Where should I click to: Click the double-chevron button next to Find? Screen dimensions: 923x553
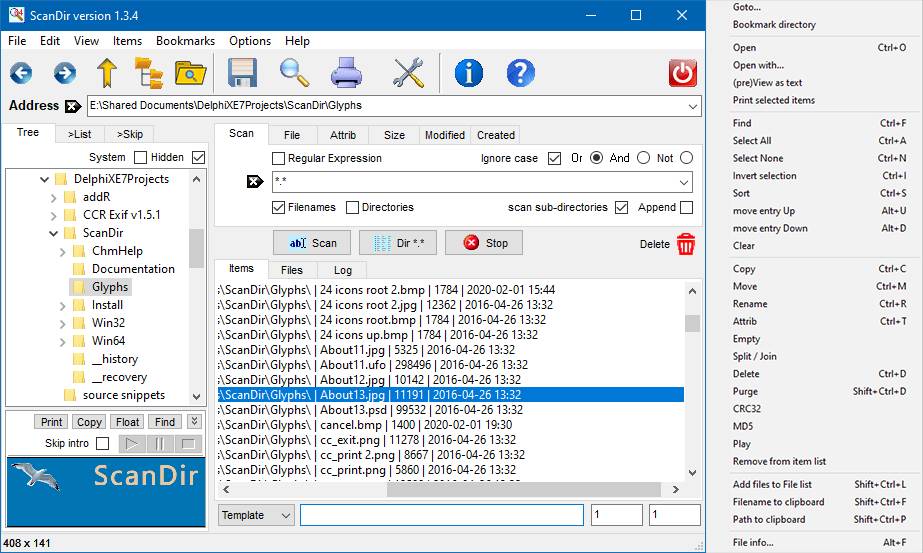pos(194,421)
